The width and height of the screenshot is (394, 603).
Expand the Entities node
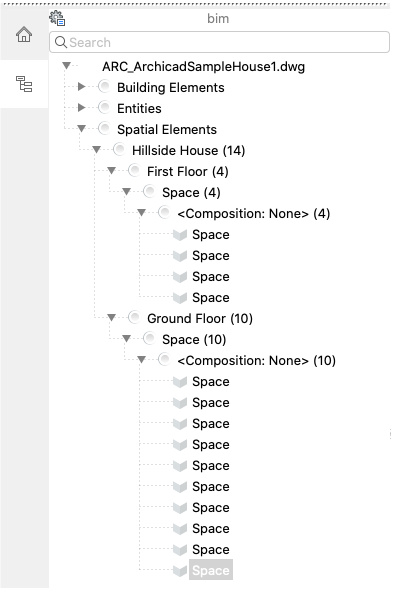pos(81,108)
